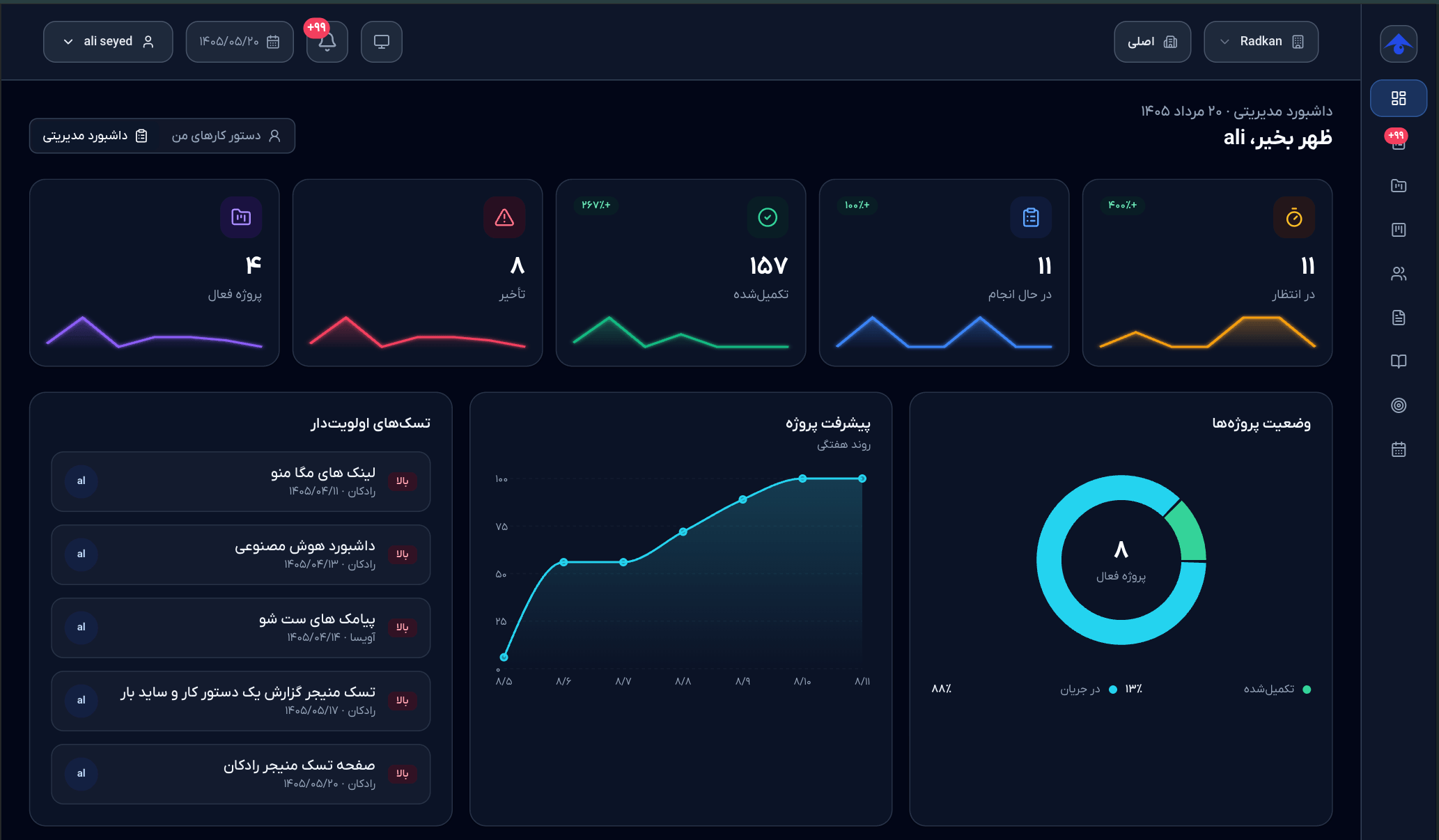Open the date picker showing ۱۴۰۵/۰۵/۲۰
1439x840 pixels.
coord(240,42)
